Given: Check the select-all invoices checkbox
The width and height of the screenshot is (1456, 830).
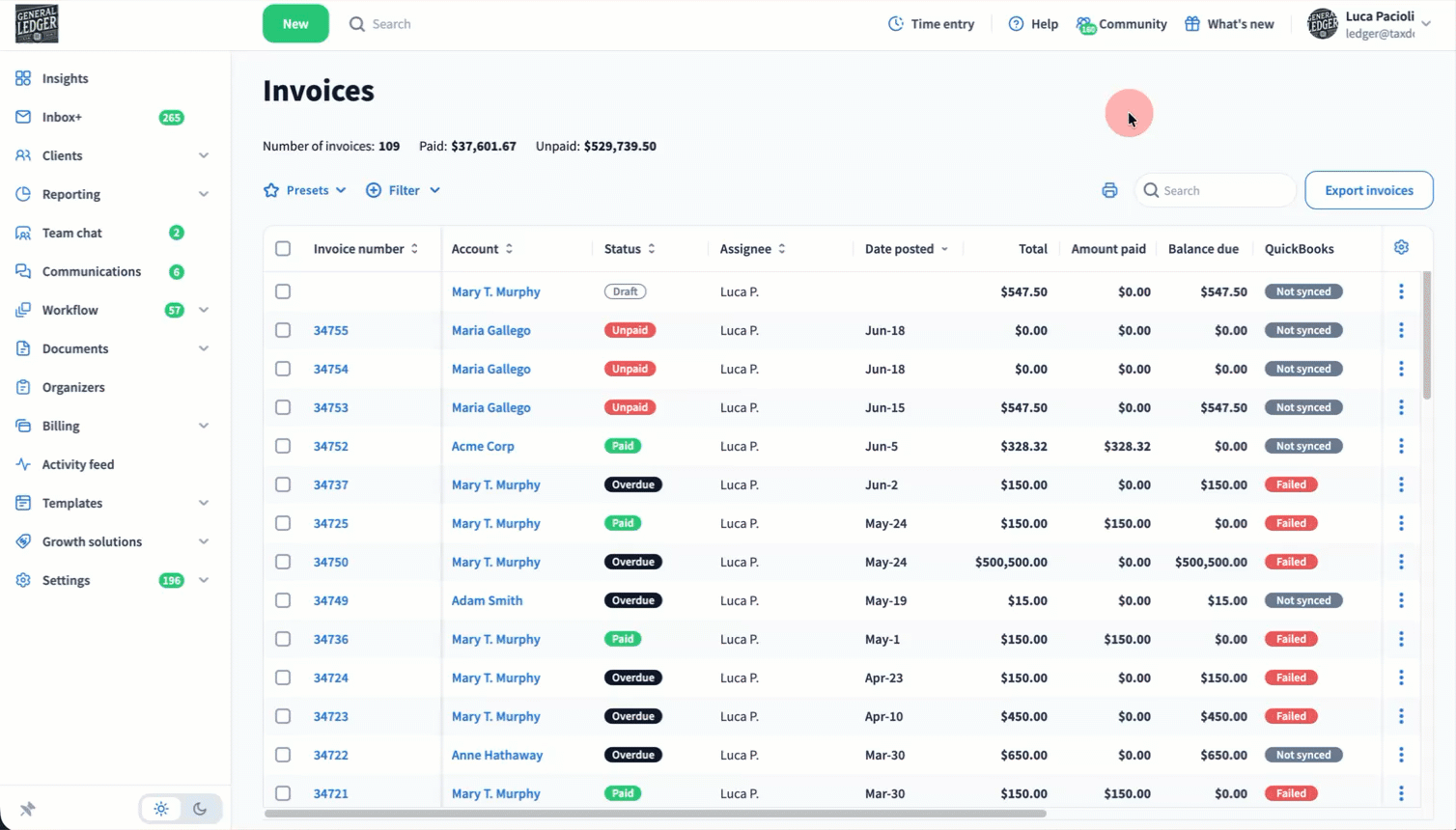Looking at the screenshot, I should click(x=283, y=249).
